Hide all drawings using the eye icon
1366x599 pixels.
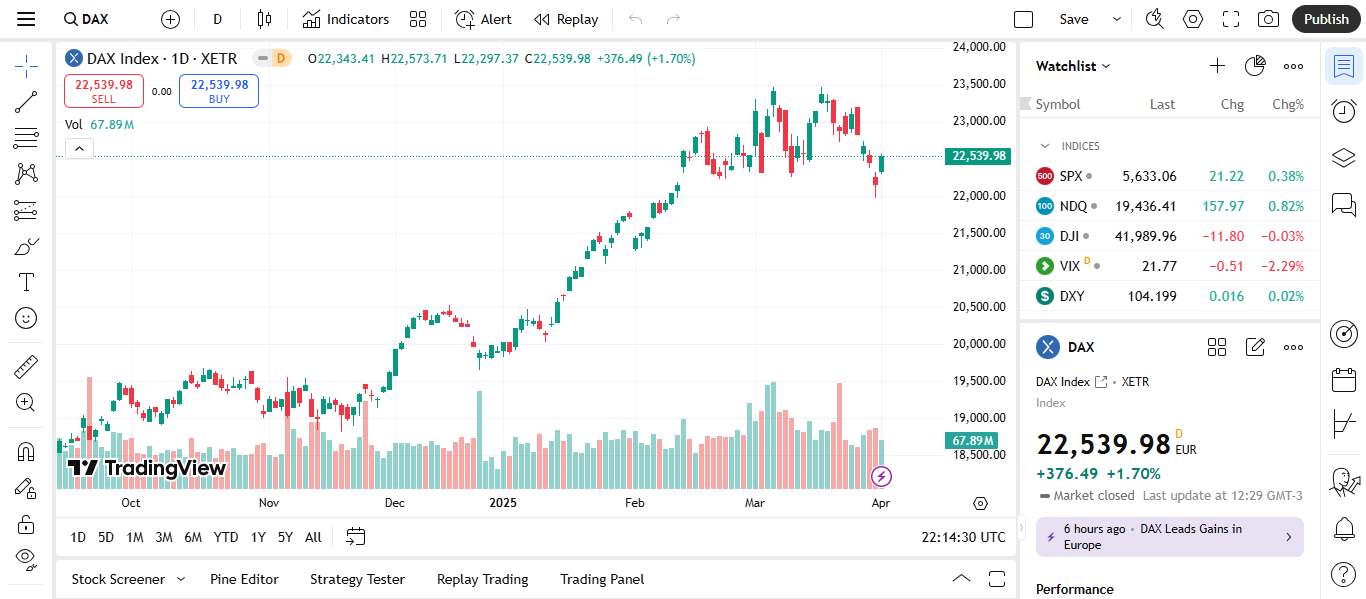coord(26,559)
